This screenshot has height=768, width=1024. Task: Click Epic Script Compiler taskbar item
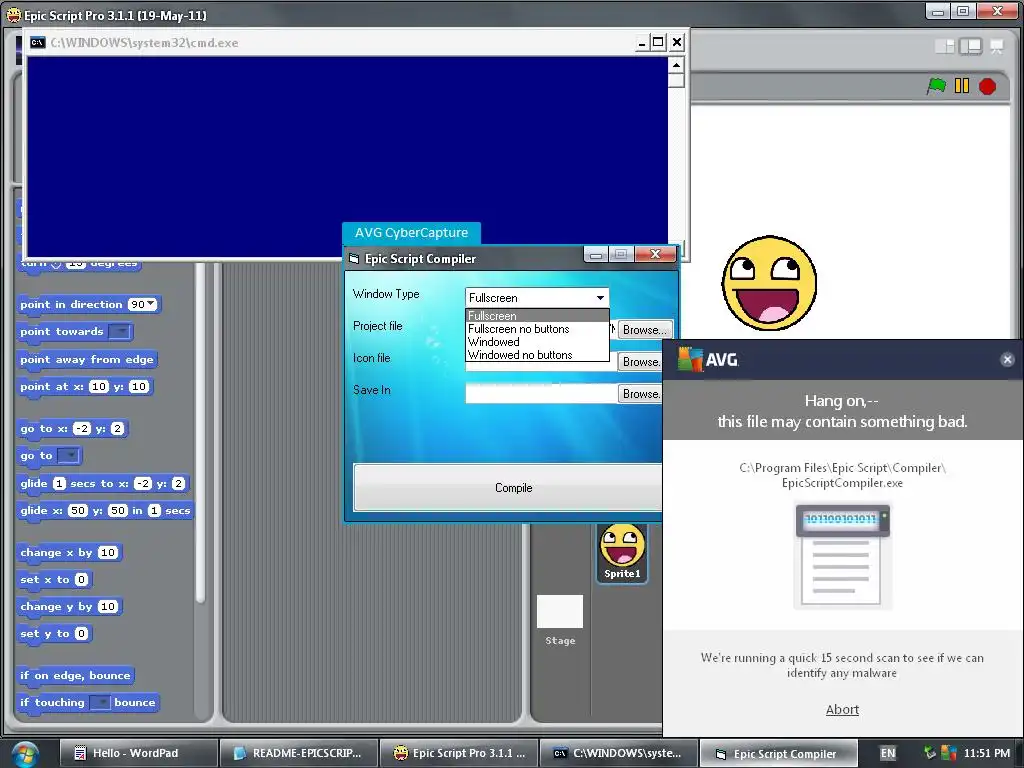pos(778,753)
